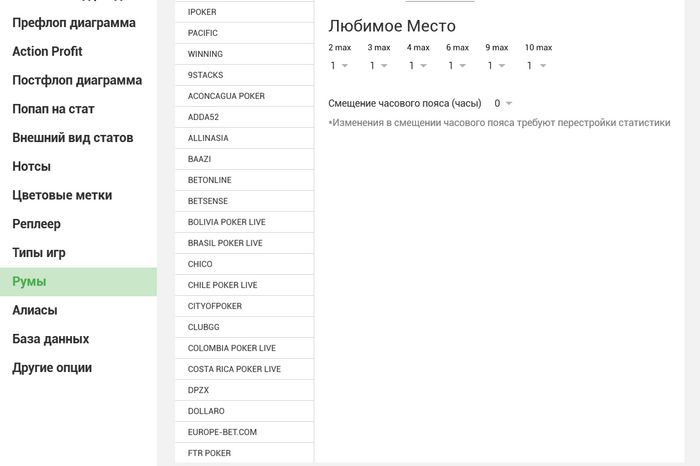Select PACIFIC in room list
Viewport: 700px width, 466px height.
(244, 33)
